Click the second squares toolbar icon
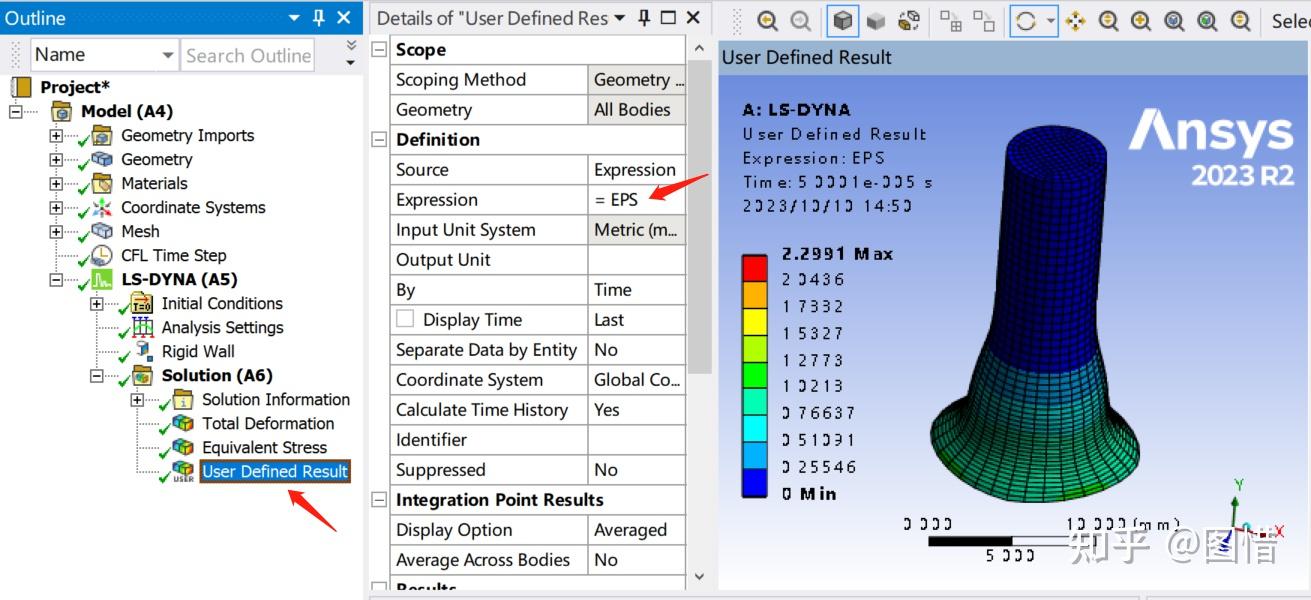The image size is (1311, 600). (x=984, y=20)
